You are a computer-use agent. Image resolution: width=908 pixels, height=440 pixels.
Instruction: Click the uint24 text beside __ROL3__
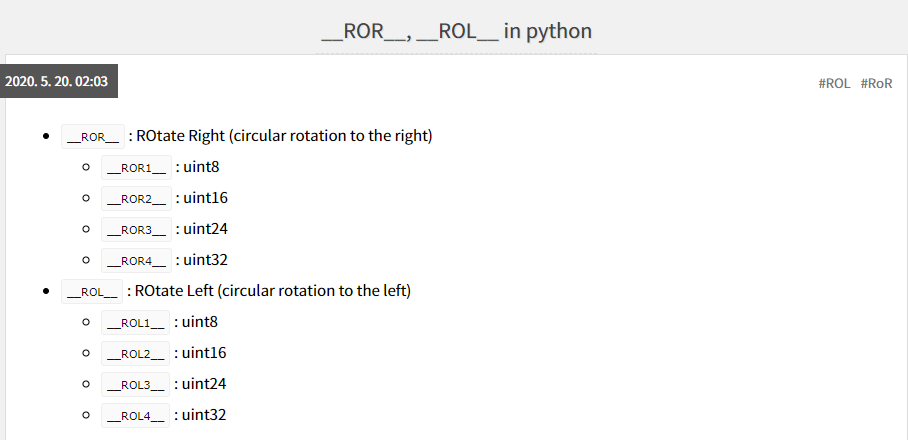pyautogui.click(x=204, y=384)
